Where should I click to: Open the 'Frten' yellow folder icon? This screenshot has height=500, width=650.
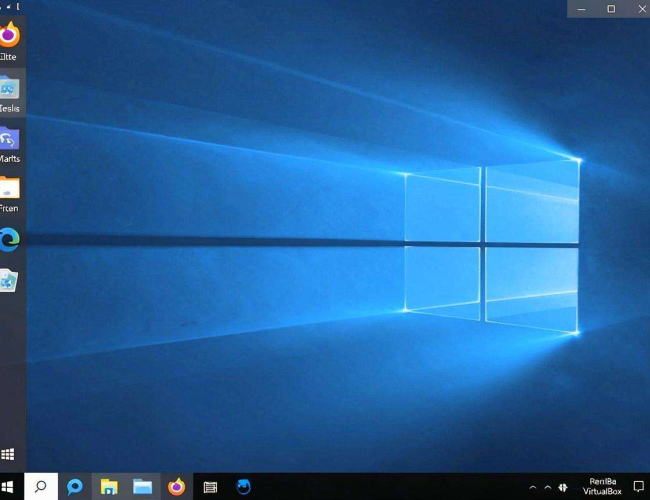pos(10,188)
